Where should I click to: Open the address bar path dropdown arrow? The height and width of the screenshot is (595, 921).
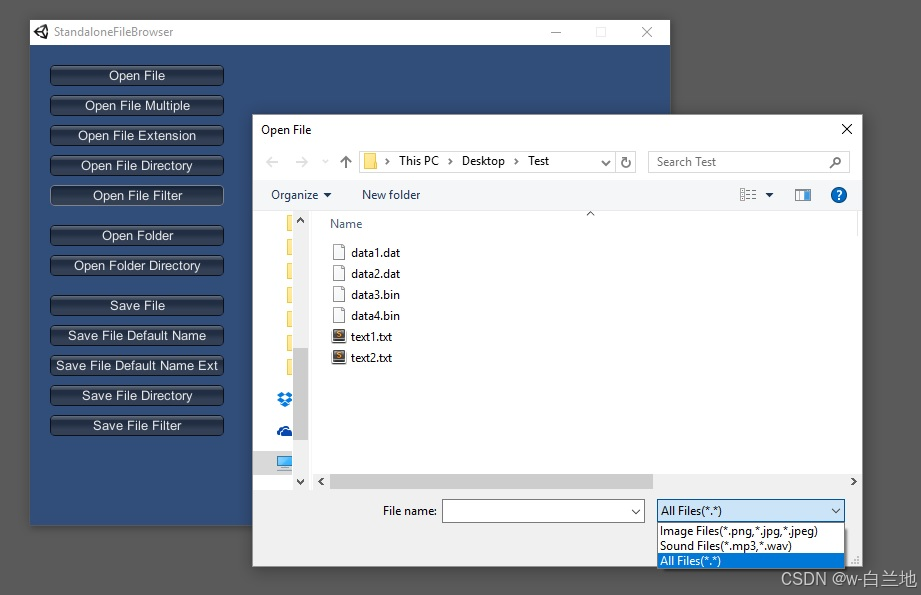pyautogui.click(x=606, y=161)
